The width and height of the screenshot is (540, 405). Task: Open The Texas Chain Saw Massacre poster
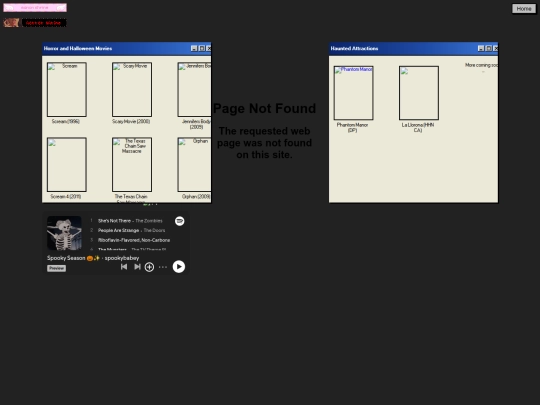click(132, 165)
